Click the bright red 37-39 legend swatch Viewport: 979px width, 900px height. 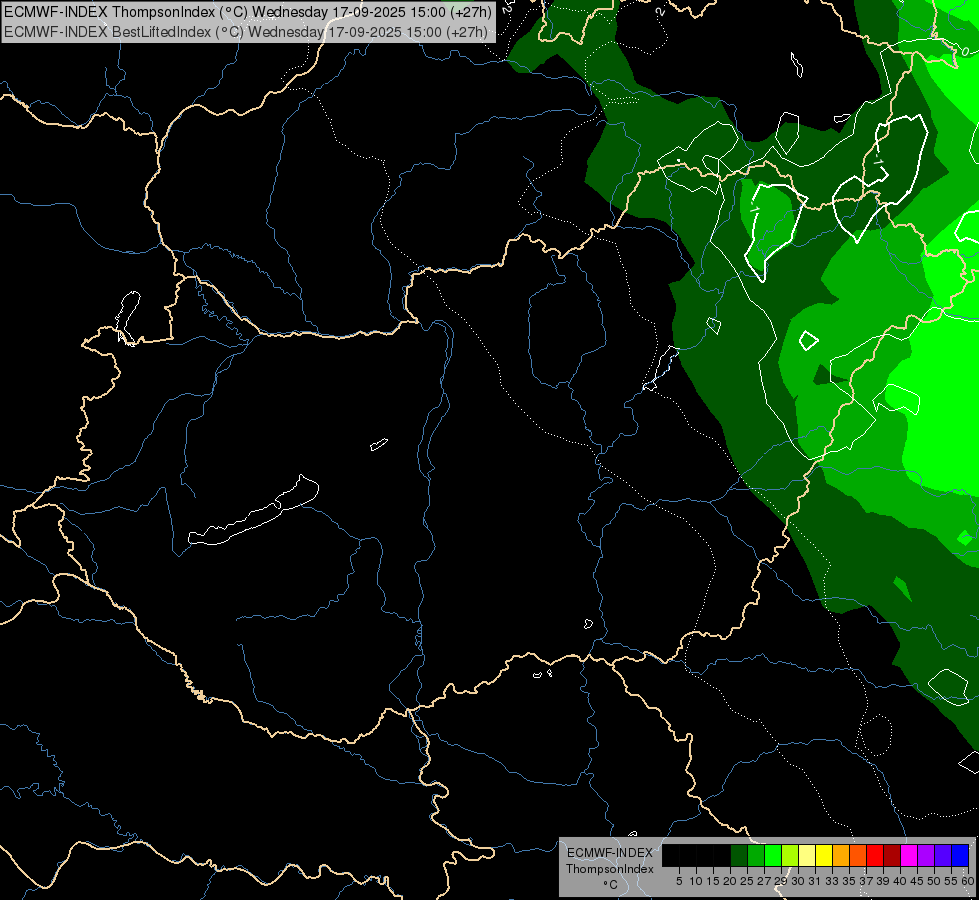click(x=875, y=855)
